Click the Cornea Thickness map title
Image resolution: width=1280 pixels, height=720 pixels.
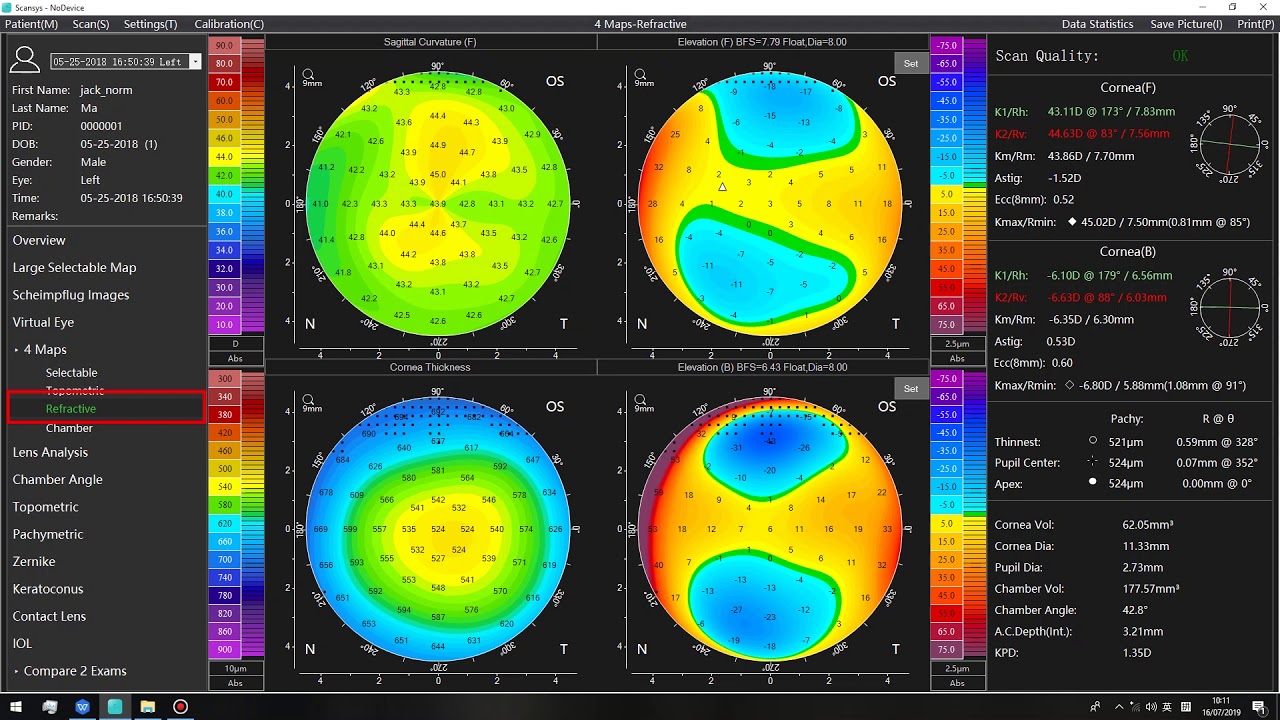click(x=430, y=367)
